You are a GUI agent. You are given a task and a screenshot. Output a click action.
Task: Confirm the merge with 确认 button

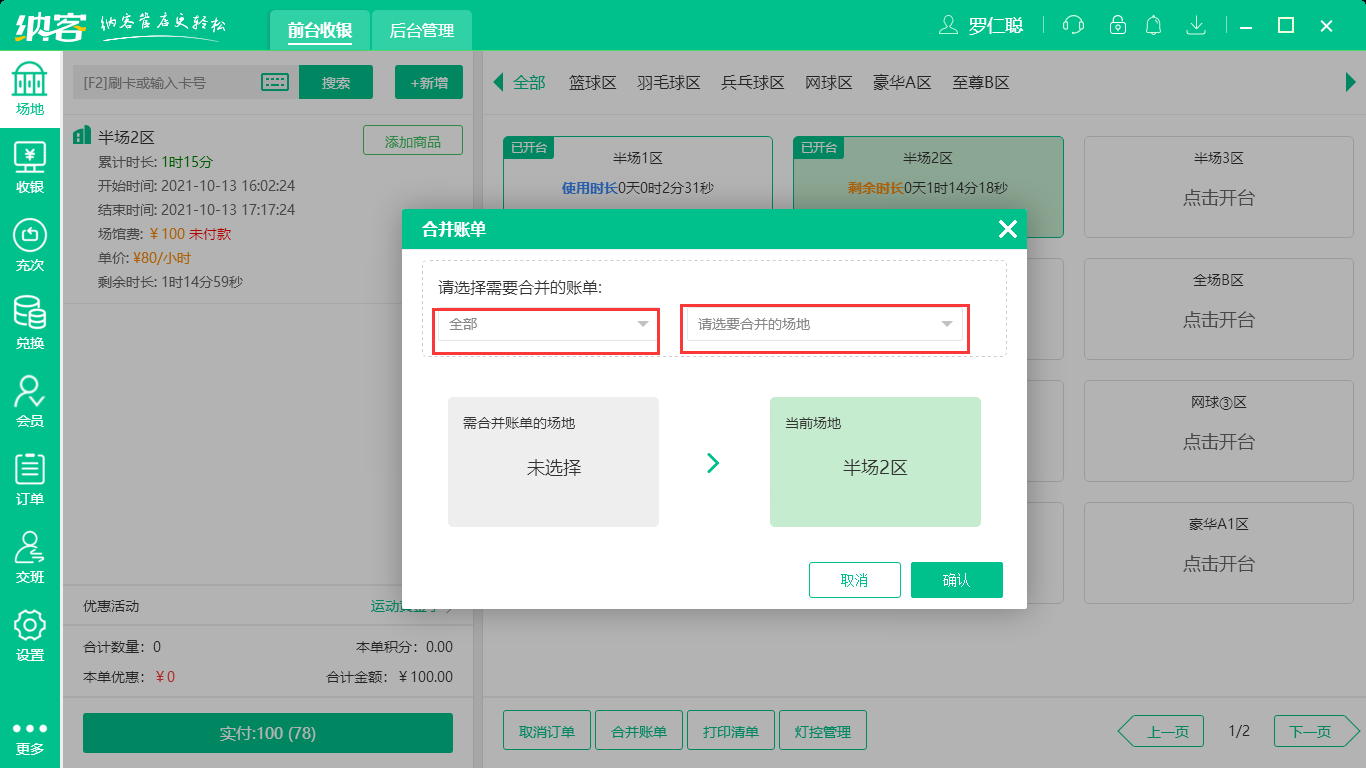click(x=956, y=580)
